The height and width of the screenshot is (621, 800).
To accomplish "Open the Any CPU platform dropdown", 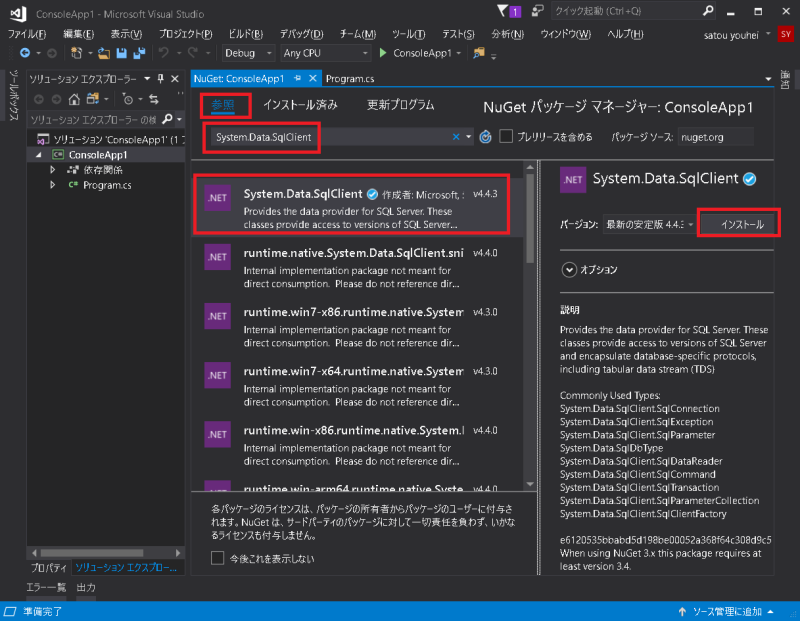I will pos(325,53).
